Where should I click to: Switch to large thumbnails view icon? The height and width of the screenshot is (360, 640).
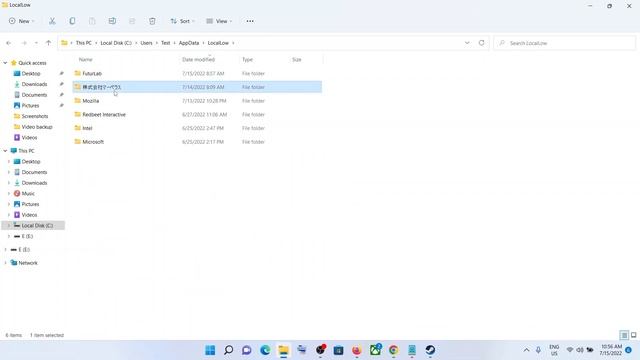(633, 335)
